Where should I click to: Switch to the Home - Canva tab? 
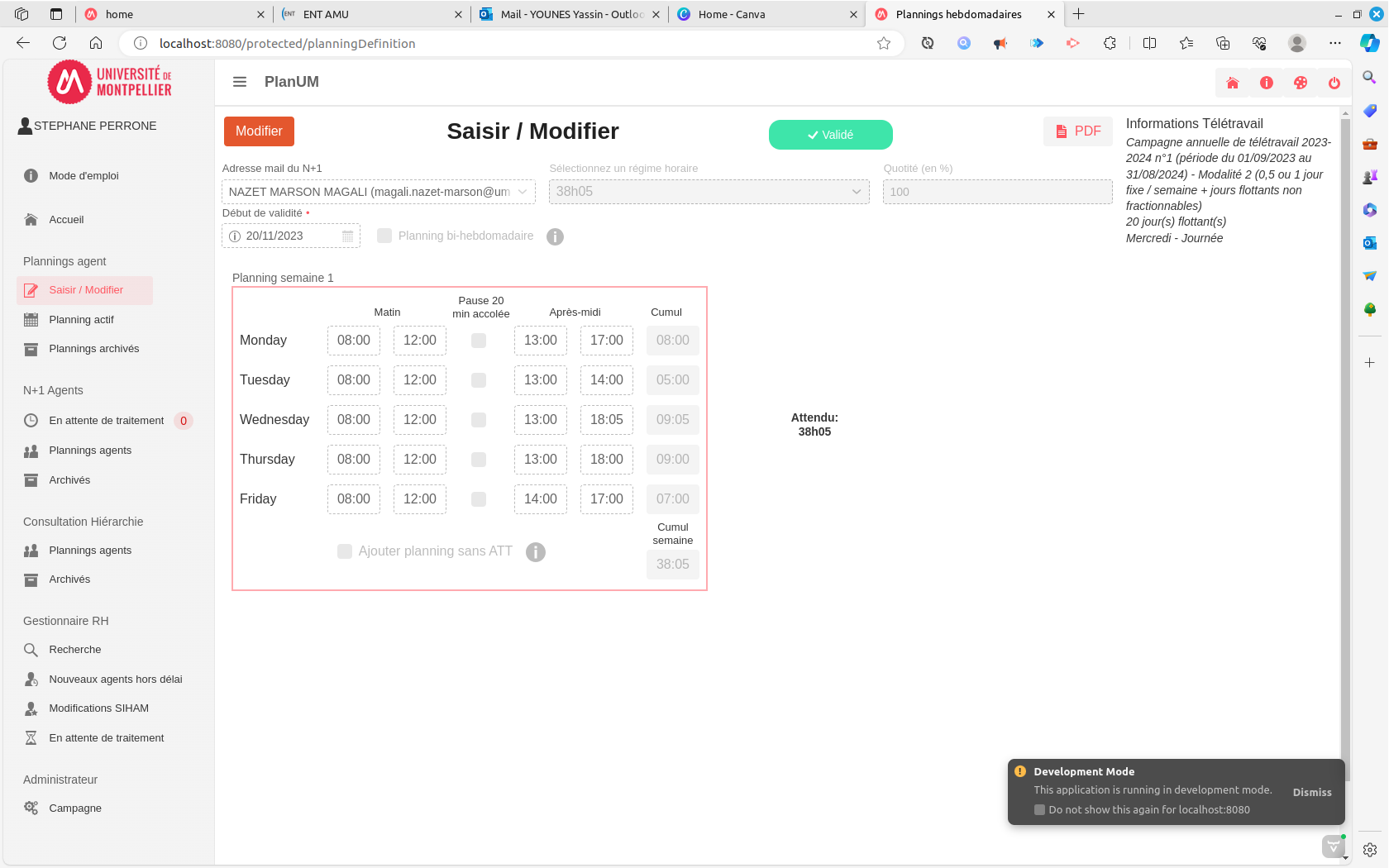[766, 14]
